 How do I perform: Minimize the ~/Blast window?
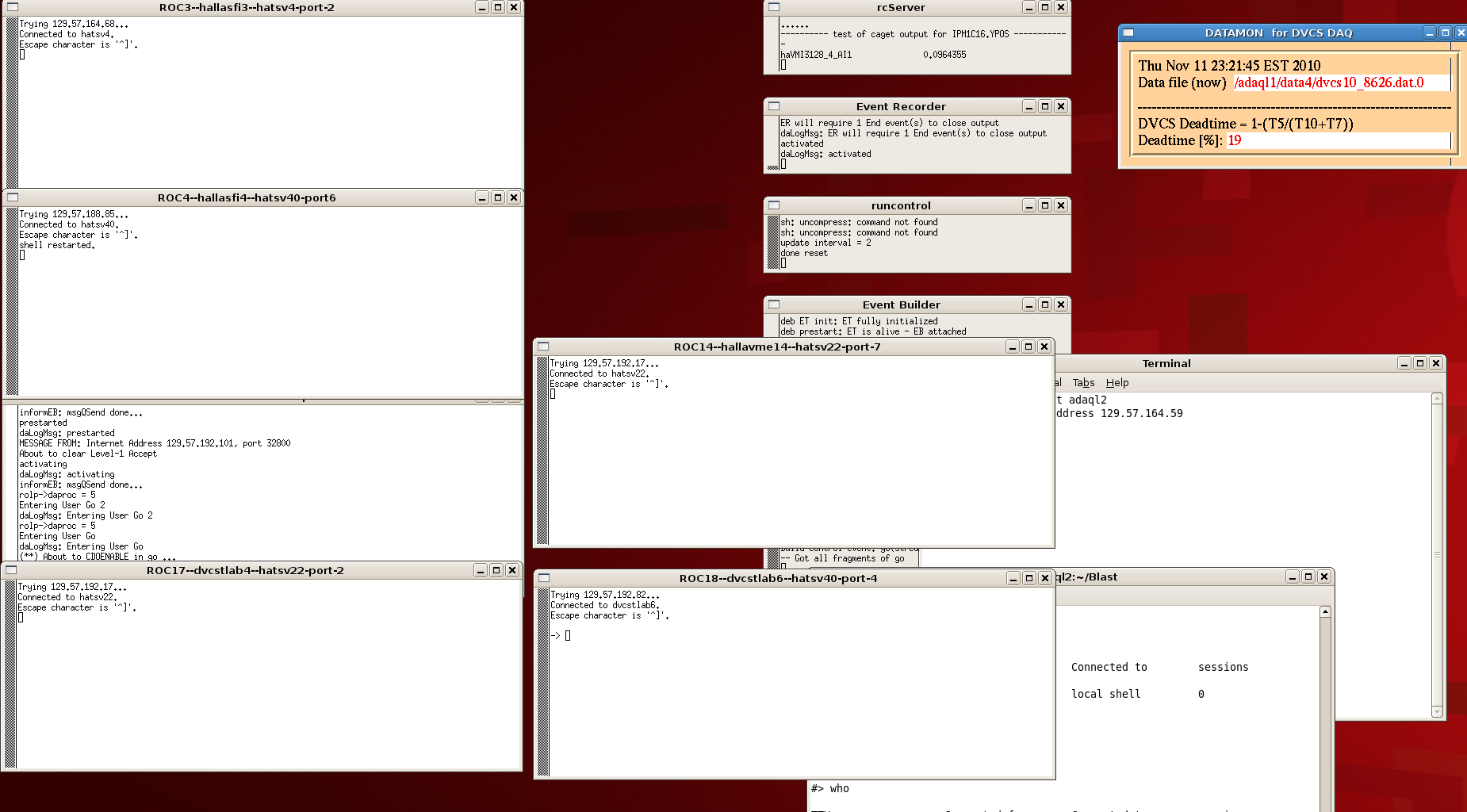(x=1293, y=576)
